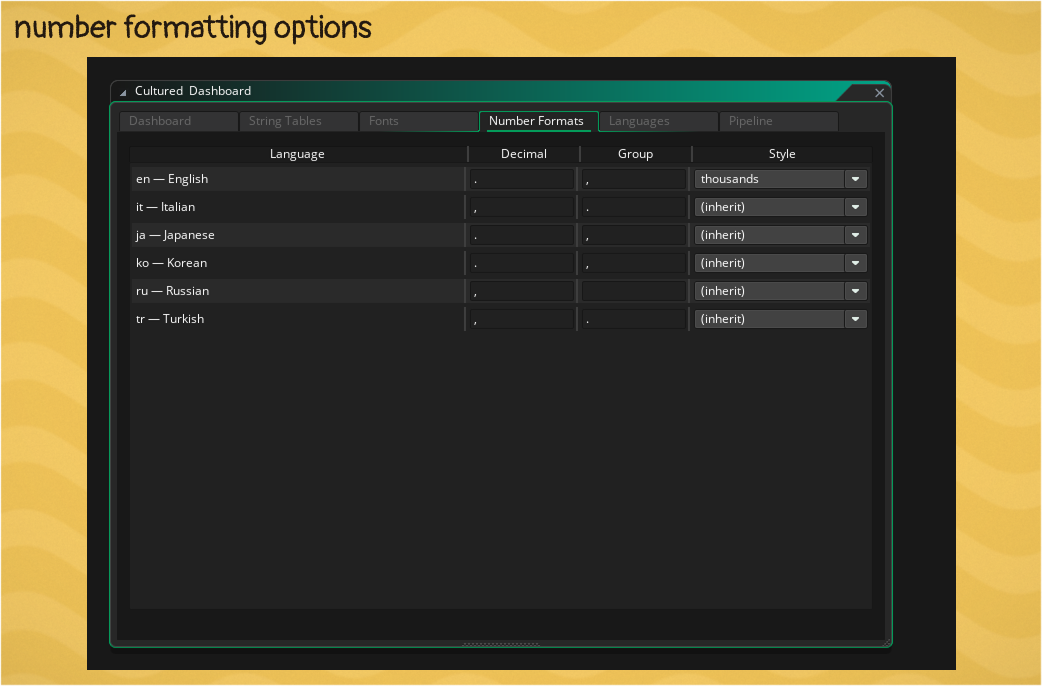Select the 'ko — Korean' row label
Image resolution: width=1042 pixels, height=686 pixels.
point(171,263)
